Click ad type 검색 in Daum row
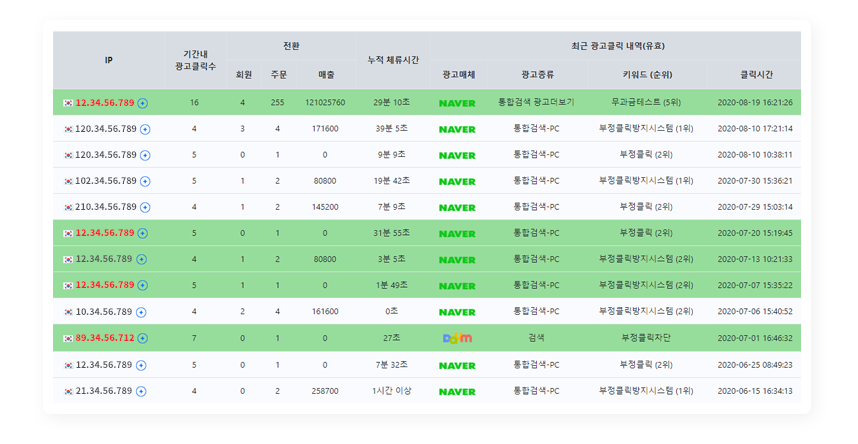The image size is (858, 444). click(x=536, y=338)
